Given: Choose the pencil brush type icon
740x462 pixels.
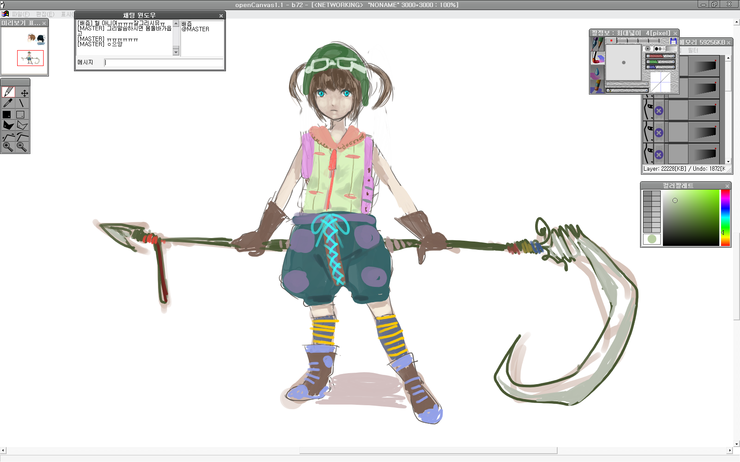Looking at the screenshot, I should [597, 44].
